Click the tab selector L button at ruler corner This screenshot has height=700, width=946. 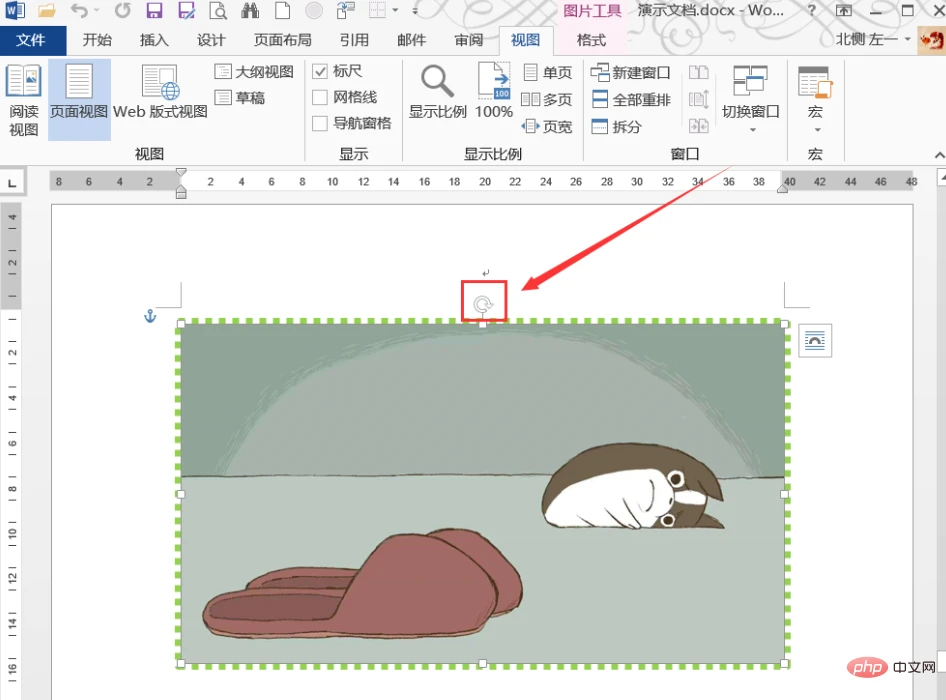[12, 183]
